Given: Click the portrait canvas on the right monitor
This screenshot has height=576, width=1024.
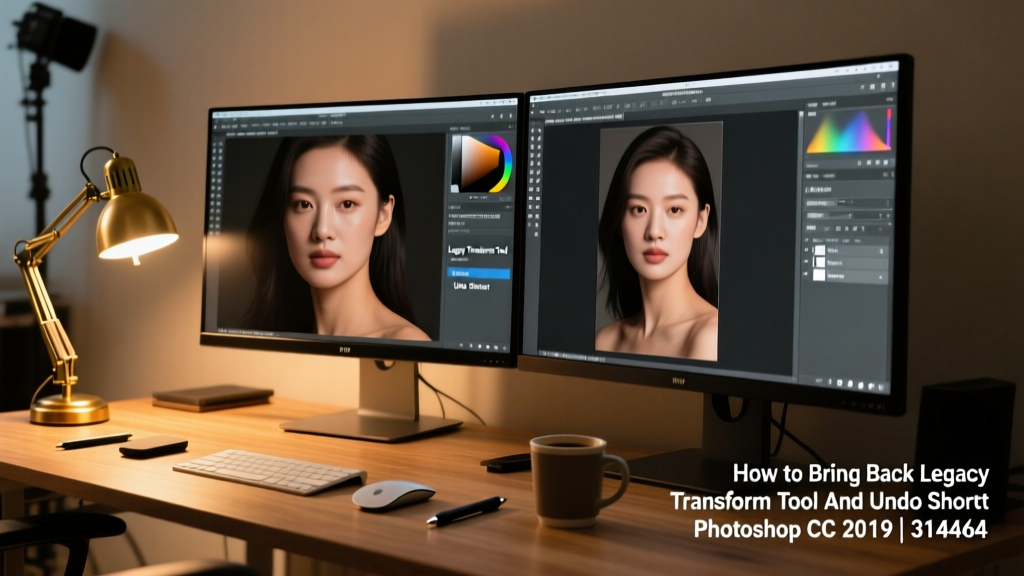Looking at the screenshot, I should tap(658, 240).
